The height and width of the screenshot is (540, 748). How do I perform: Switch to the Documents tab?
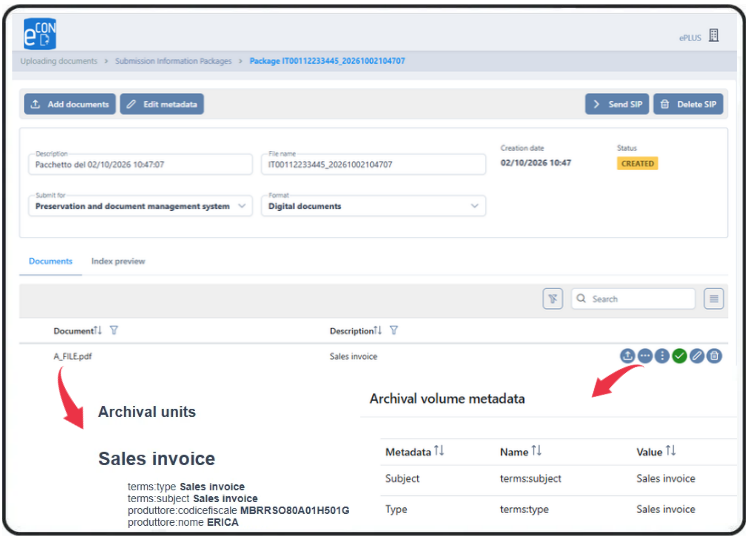click(51, 261)
